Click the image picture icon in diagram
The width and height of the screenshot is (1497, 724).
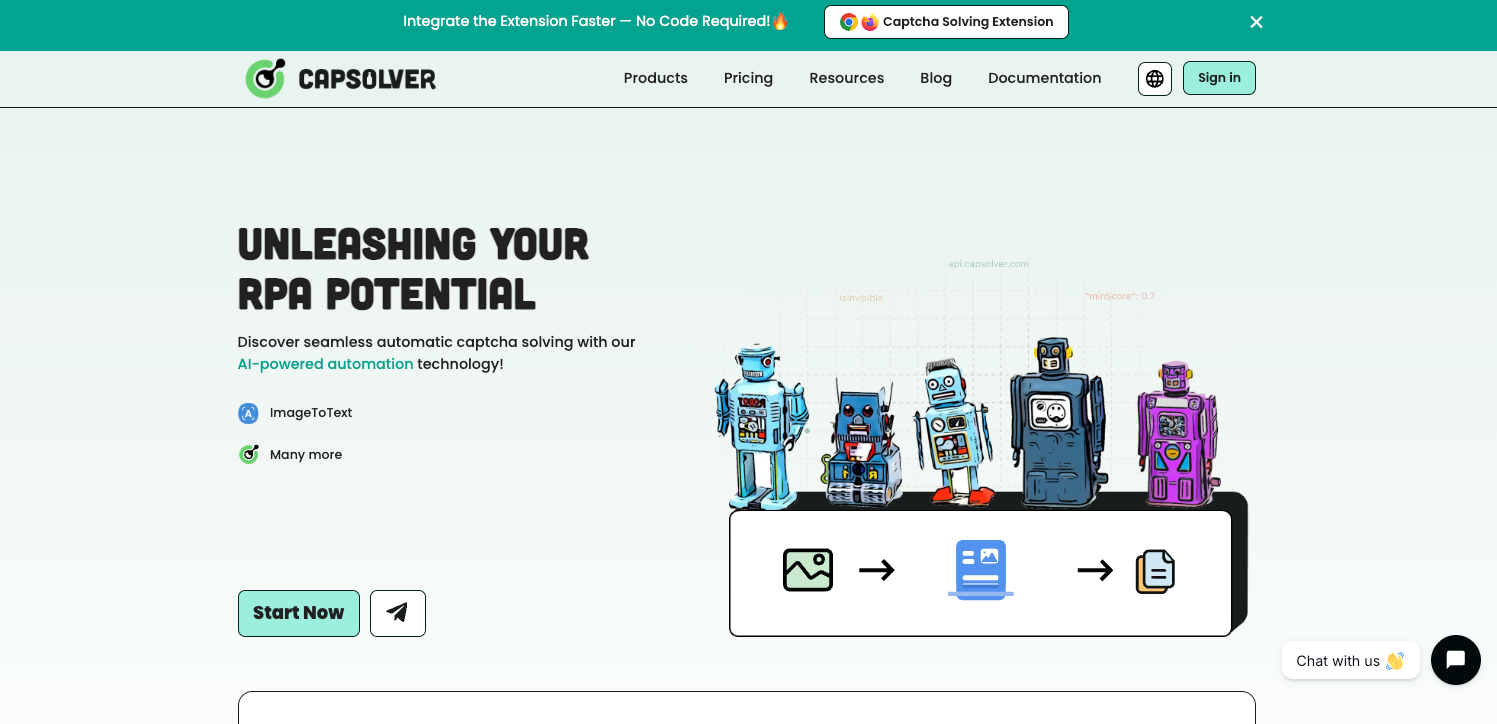click(808, 570)
